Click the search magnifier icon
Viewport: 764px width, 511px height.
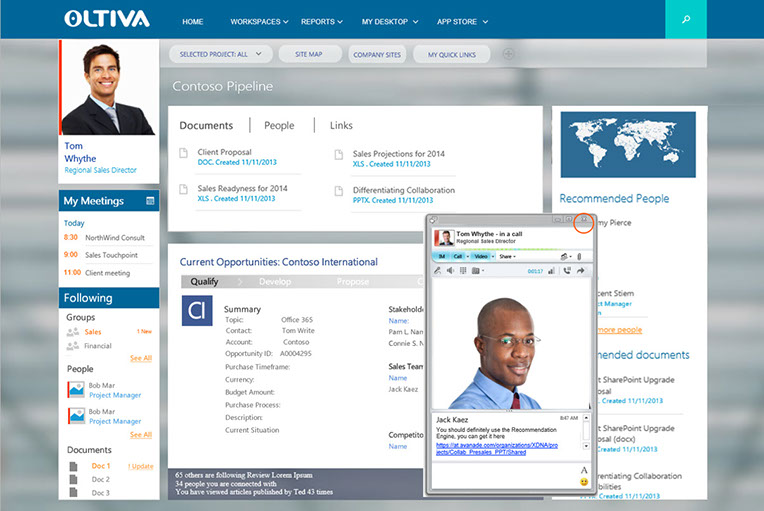(685, 19)
